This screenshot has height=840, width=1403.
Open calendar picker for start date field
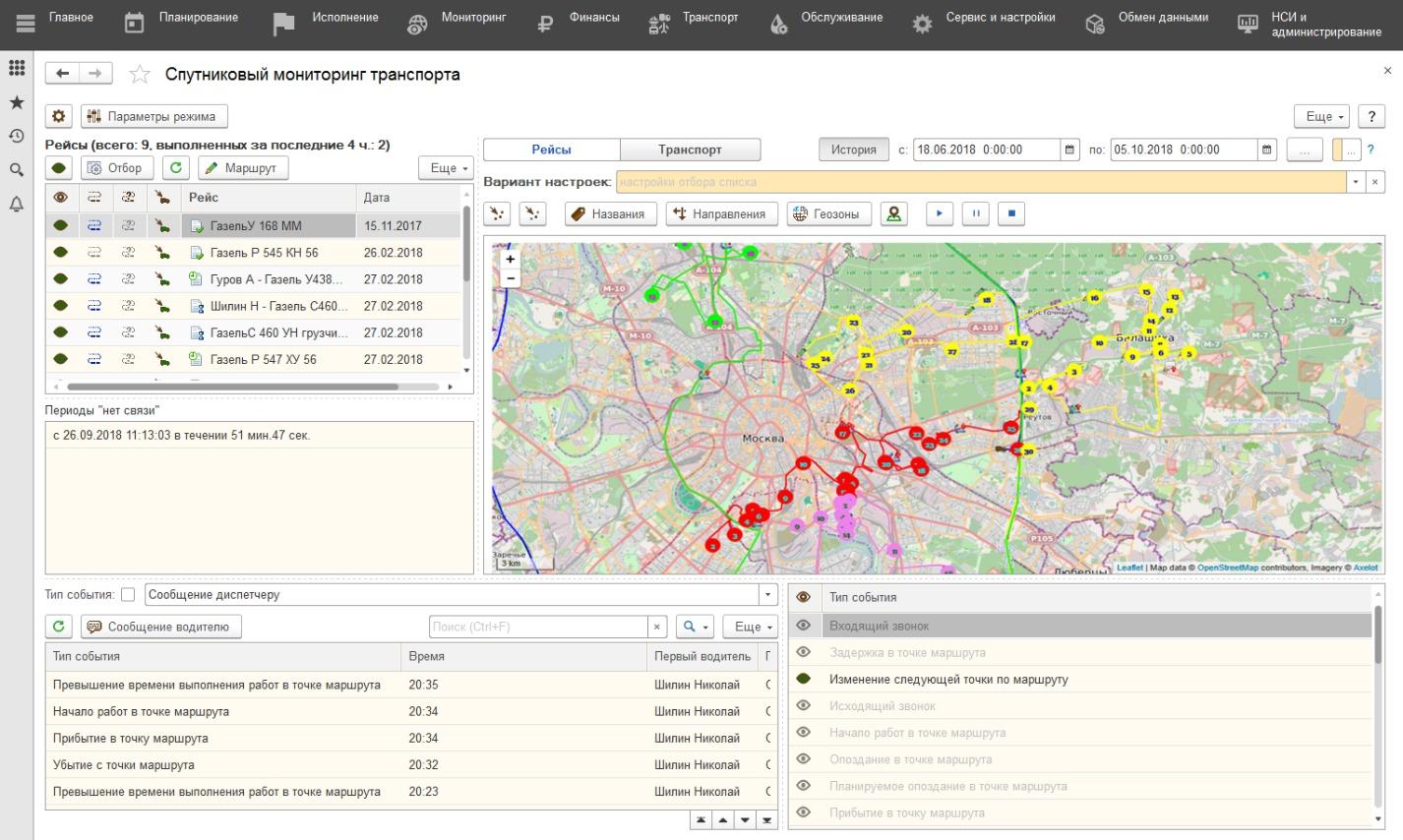click(x=1069, y=150)
